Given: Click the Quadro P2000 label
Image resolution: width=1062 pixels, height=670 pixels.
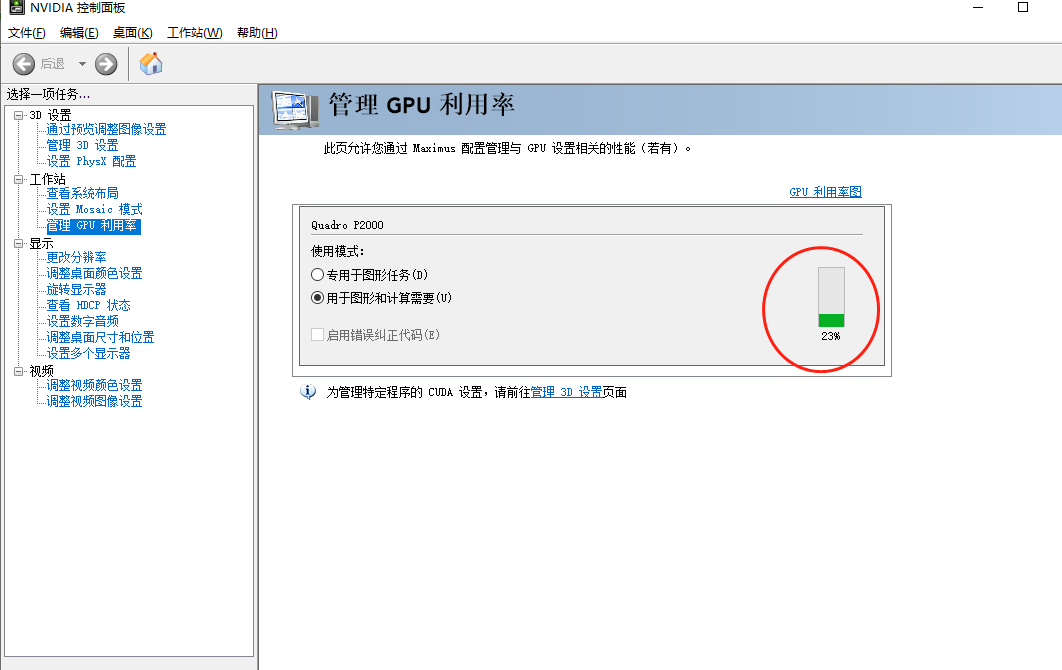Looking at the screenshot, I should [347, 225].
